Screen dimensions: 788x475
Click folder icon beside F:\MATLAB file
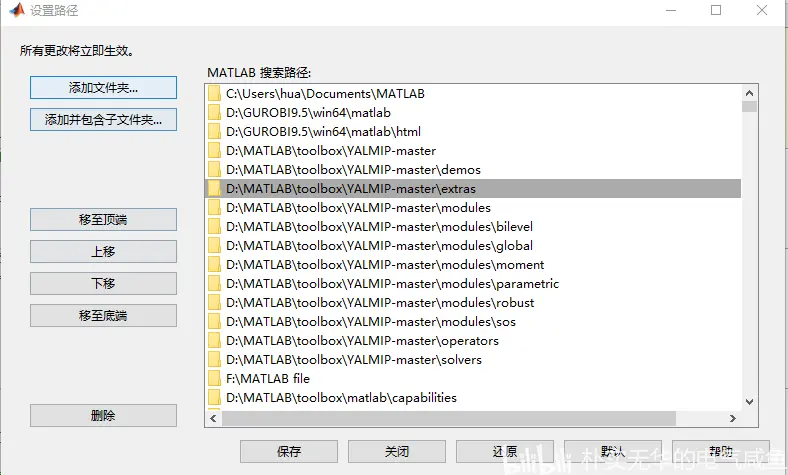[215, 378]
